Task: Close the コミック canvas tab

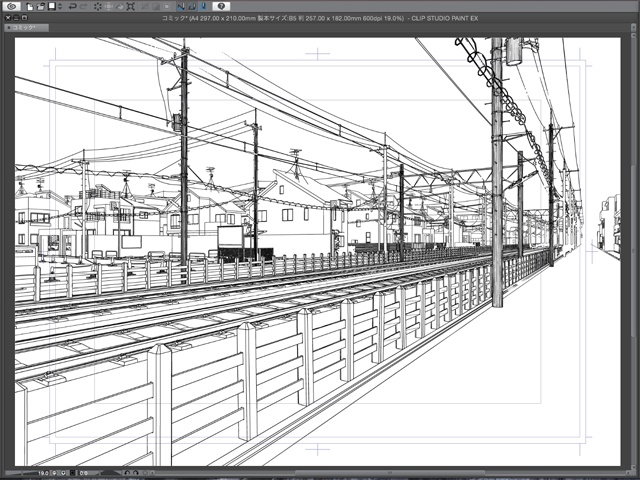Action: click(x=7, y=29)
